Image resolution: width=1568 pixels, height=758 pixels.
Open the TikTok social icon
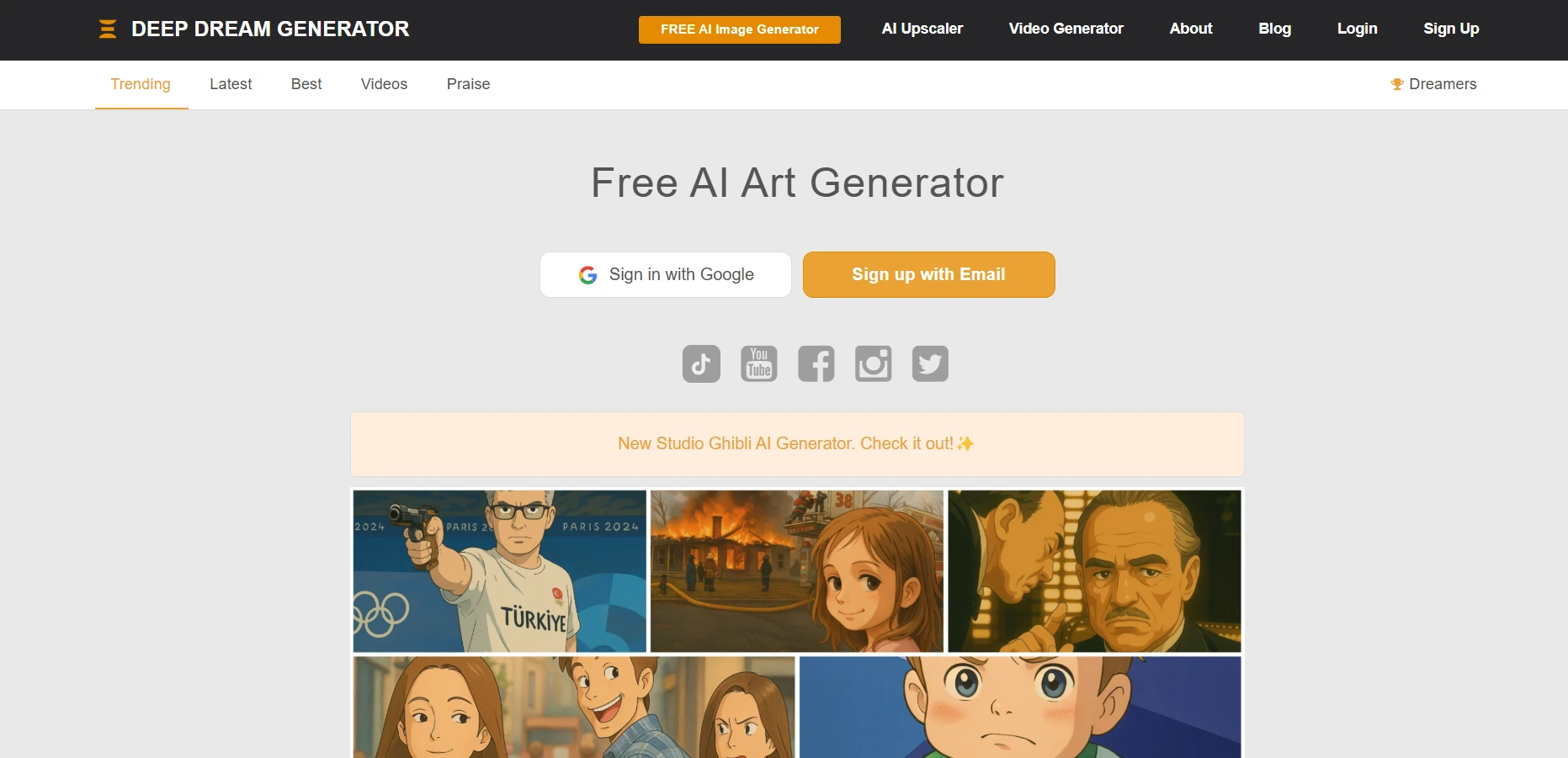coord(701,363)
